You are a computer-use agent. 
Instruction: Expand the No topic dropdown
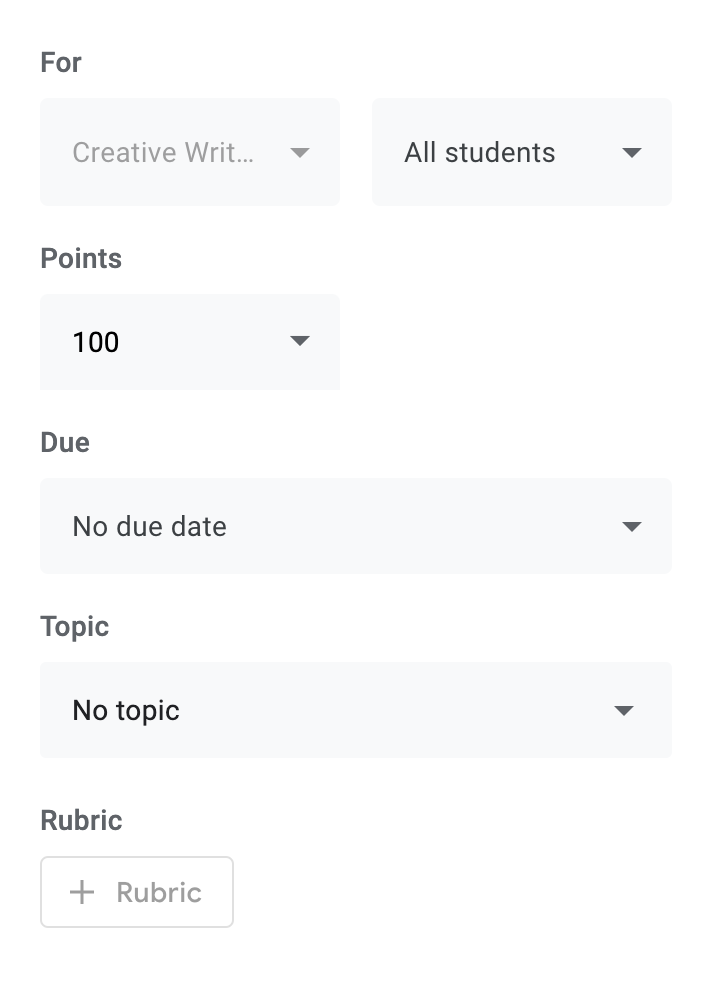click(x=355, y=710)
